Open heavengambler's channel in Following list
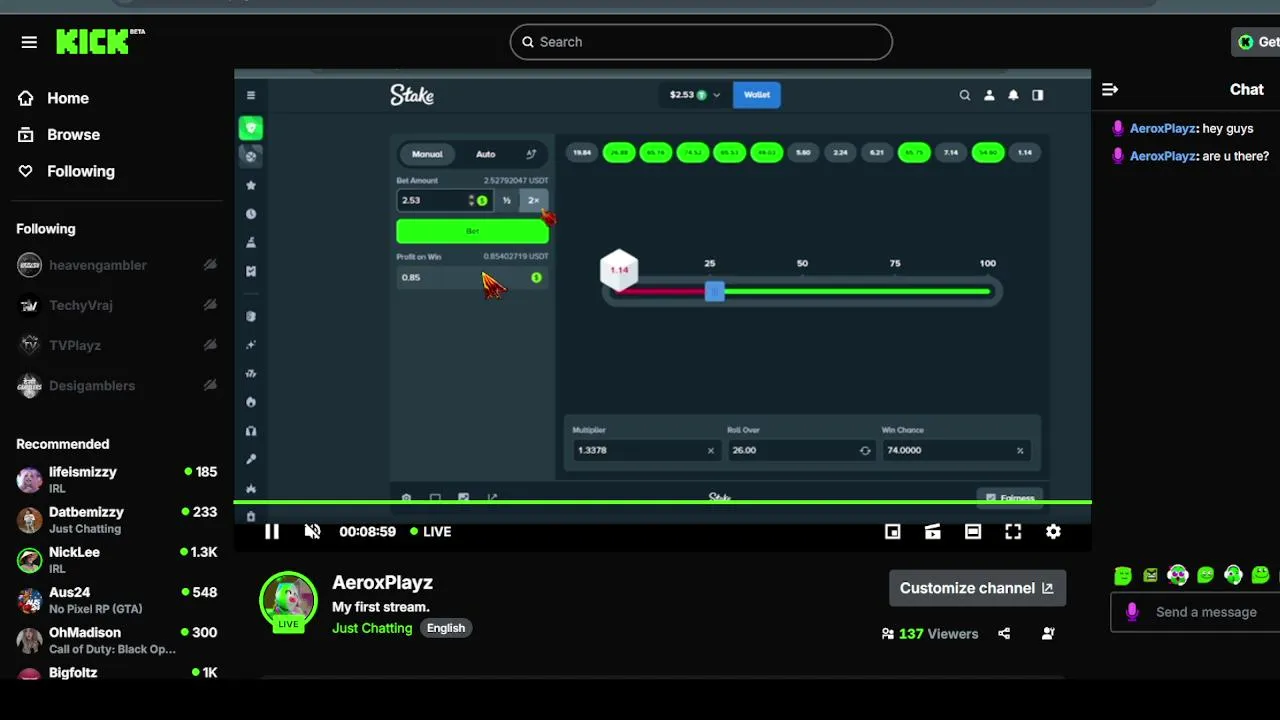Image resolution: width=1280 pixels, height=720 pixels. (117, 265)
